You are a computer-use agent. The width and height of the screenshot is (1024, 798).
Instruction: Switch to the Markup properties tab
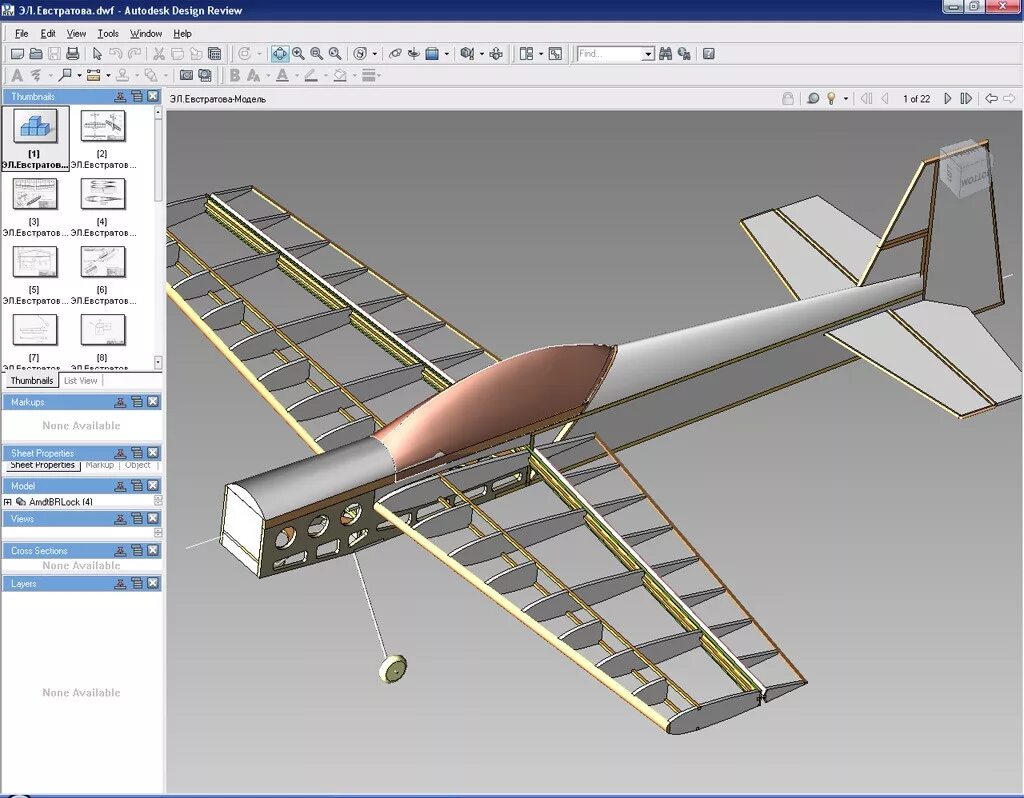click(100, 465)
